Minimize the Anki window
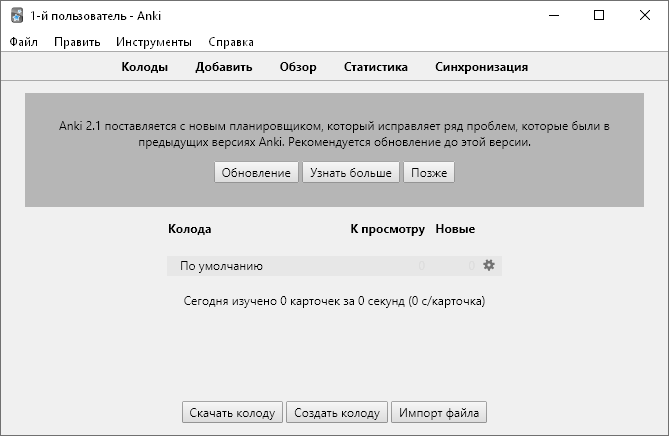This screenshot has height=436, width=669. [552, 15]
